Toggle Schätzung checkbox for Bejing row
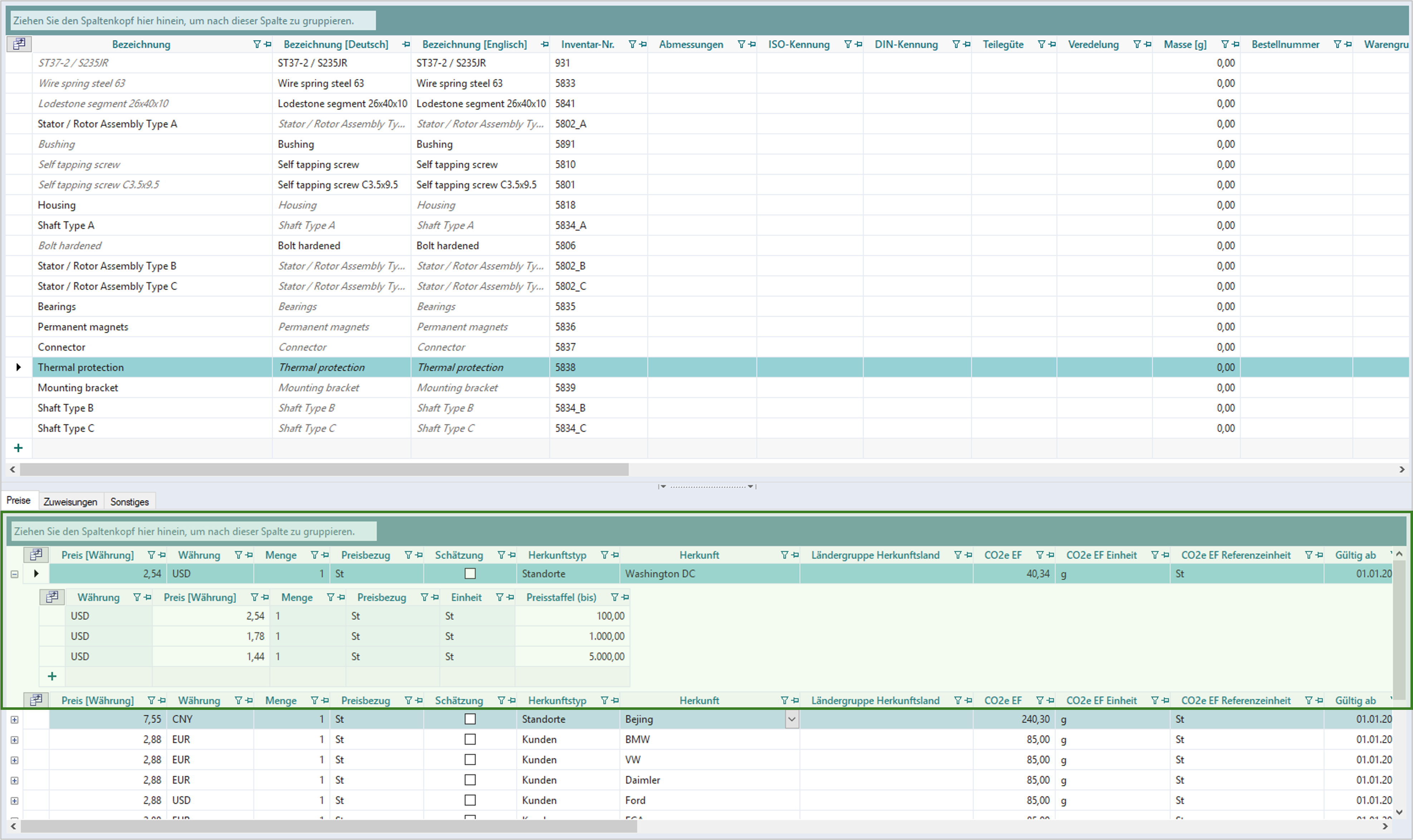 coord(470,719)
